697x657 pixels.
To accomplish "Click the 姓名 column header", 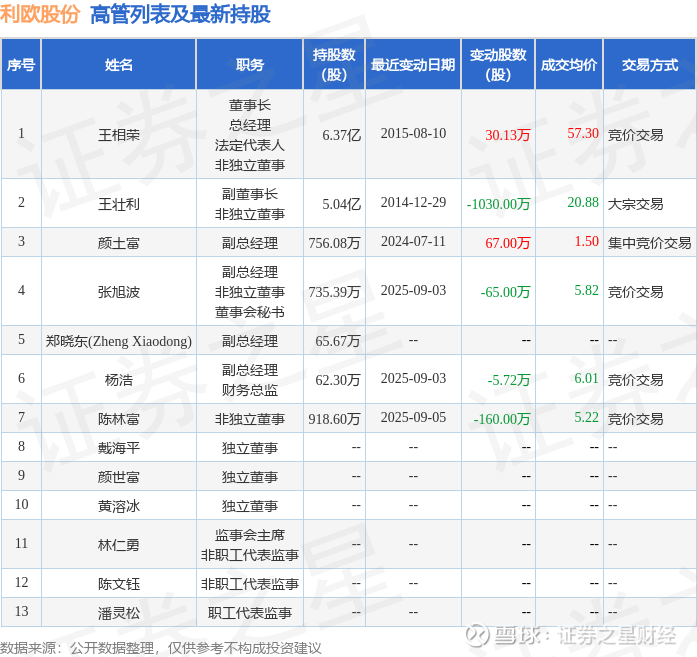I will (119, 65).
